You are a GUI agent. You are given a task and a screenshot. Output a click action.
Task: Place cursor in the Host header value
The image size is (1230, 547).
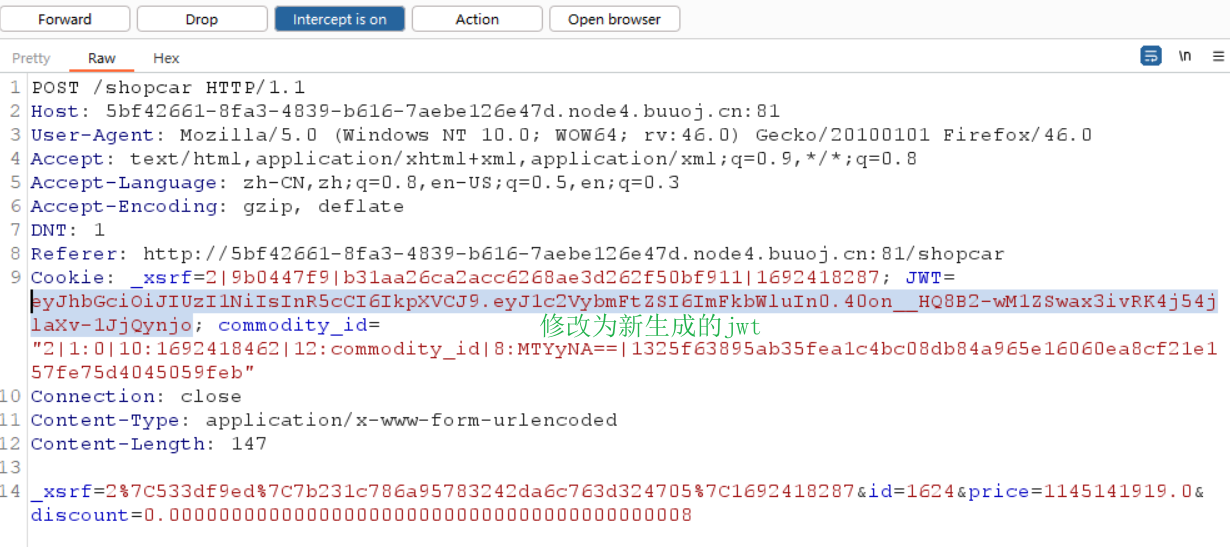pyautogui.click(x=442, y=111)
